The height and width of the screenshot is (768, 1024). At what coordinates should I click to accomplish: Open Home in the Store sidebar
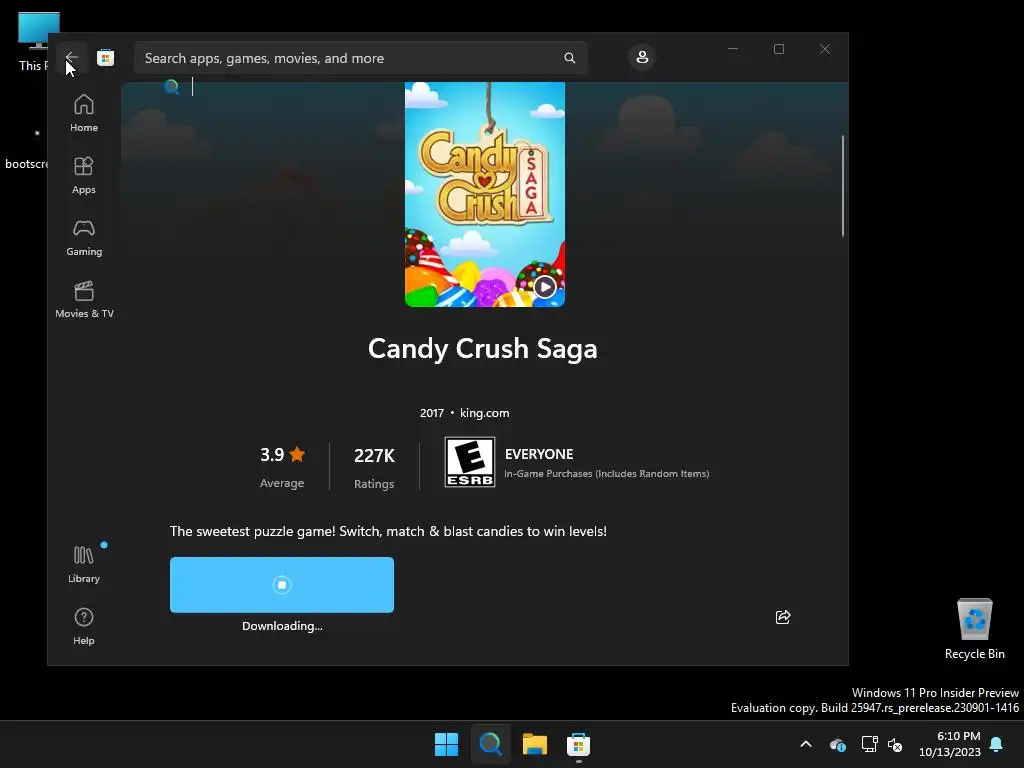click(x=84, y=113)
